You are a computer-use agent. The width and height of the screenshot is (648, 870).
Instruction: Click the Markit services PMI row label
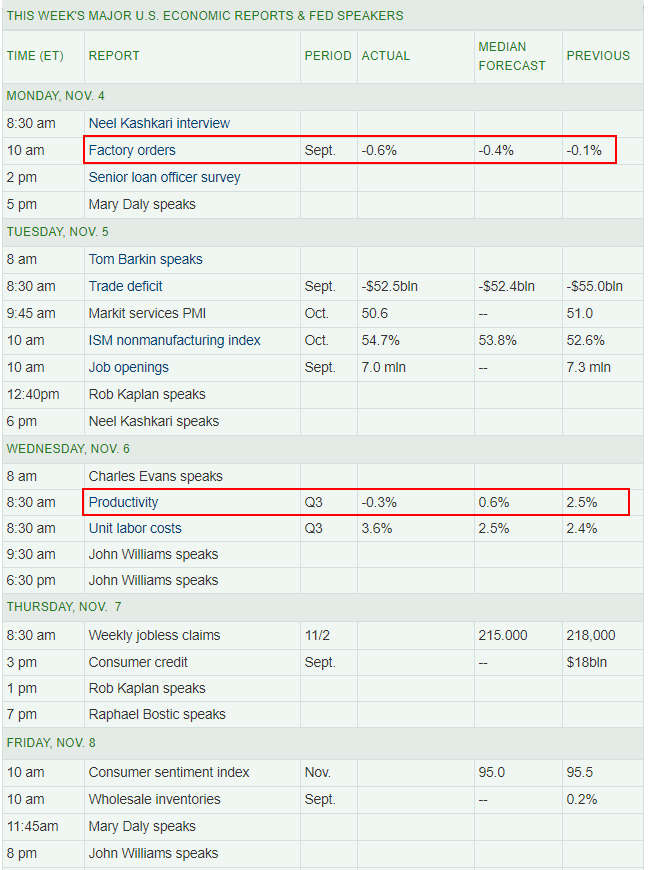point(147,313)
